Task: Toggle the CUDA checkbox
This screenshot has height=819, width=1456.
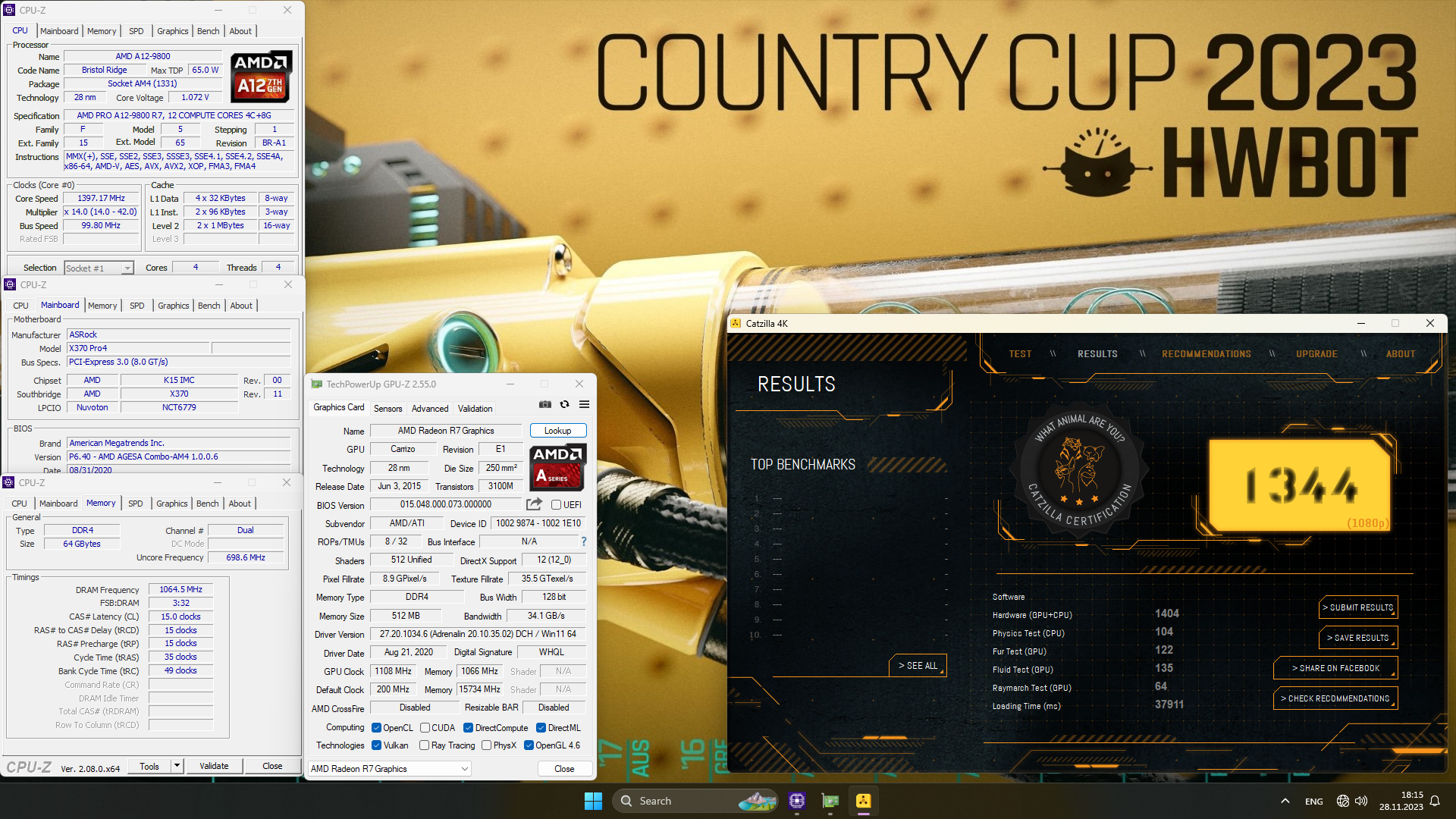Action: point(425,727)
